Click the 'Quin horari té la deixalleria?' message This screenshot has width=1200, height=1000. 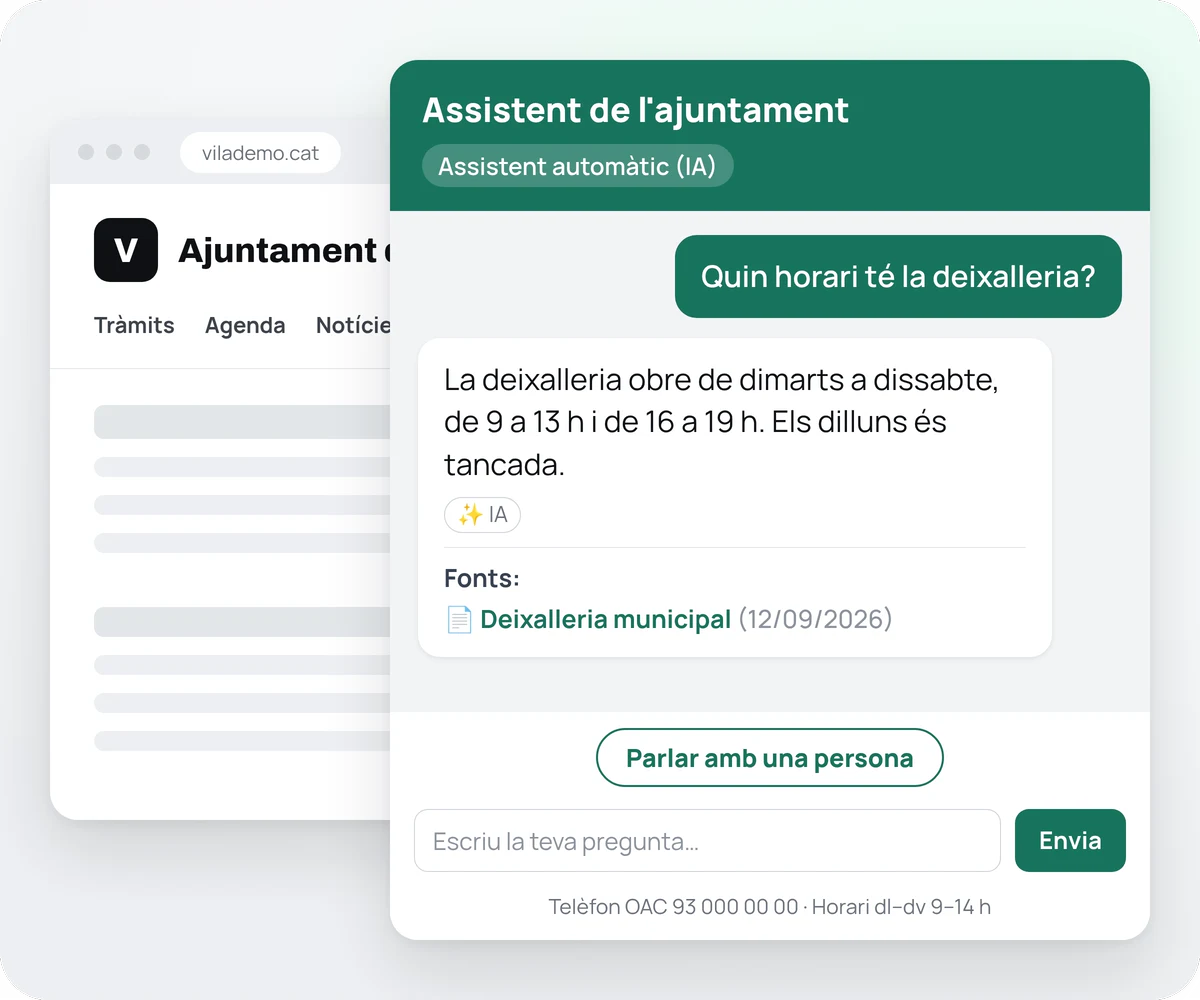tap(898, 276)
